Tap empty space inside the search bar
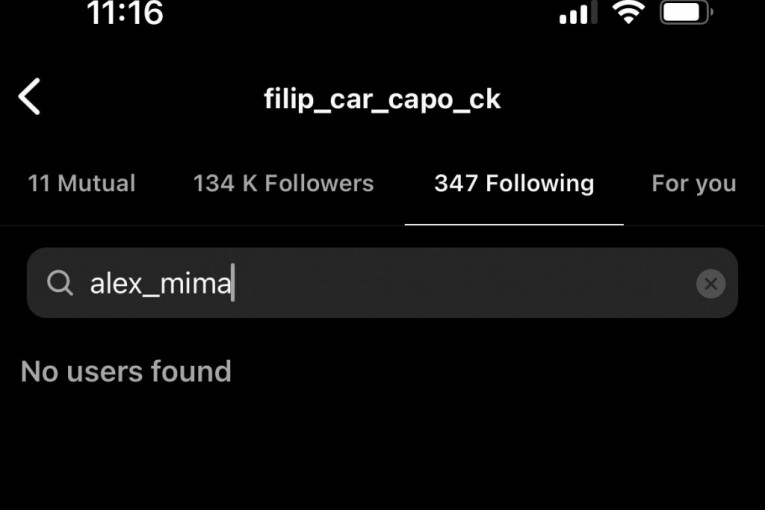Image resolution: width=765 pixels, height=510 pixels. click(463, 283)
